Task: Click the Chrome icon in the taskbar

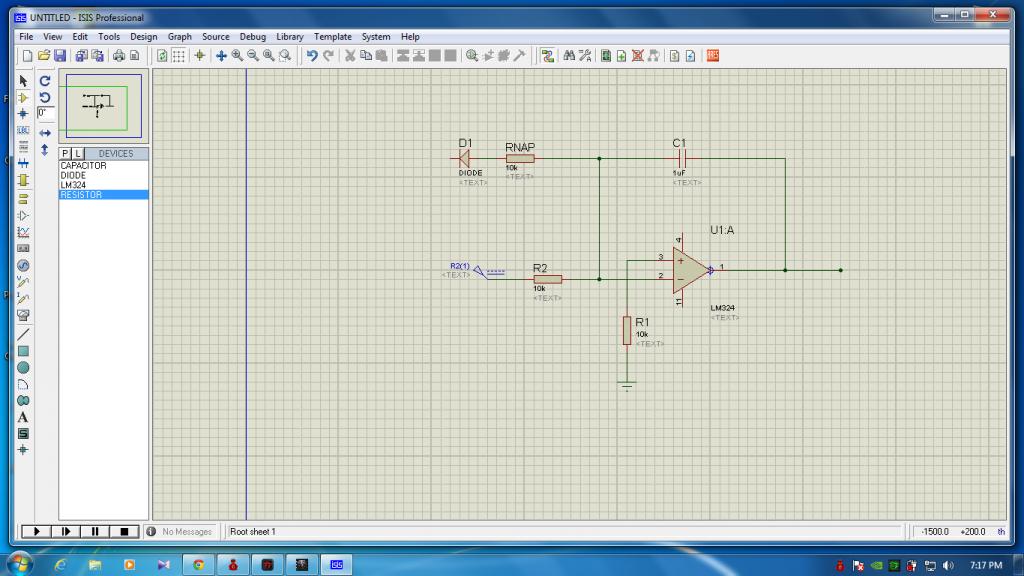Action: coord(199,565)
